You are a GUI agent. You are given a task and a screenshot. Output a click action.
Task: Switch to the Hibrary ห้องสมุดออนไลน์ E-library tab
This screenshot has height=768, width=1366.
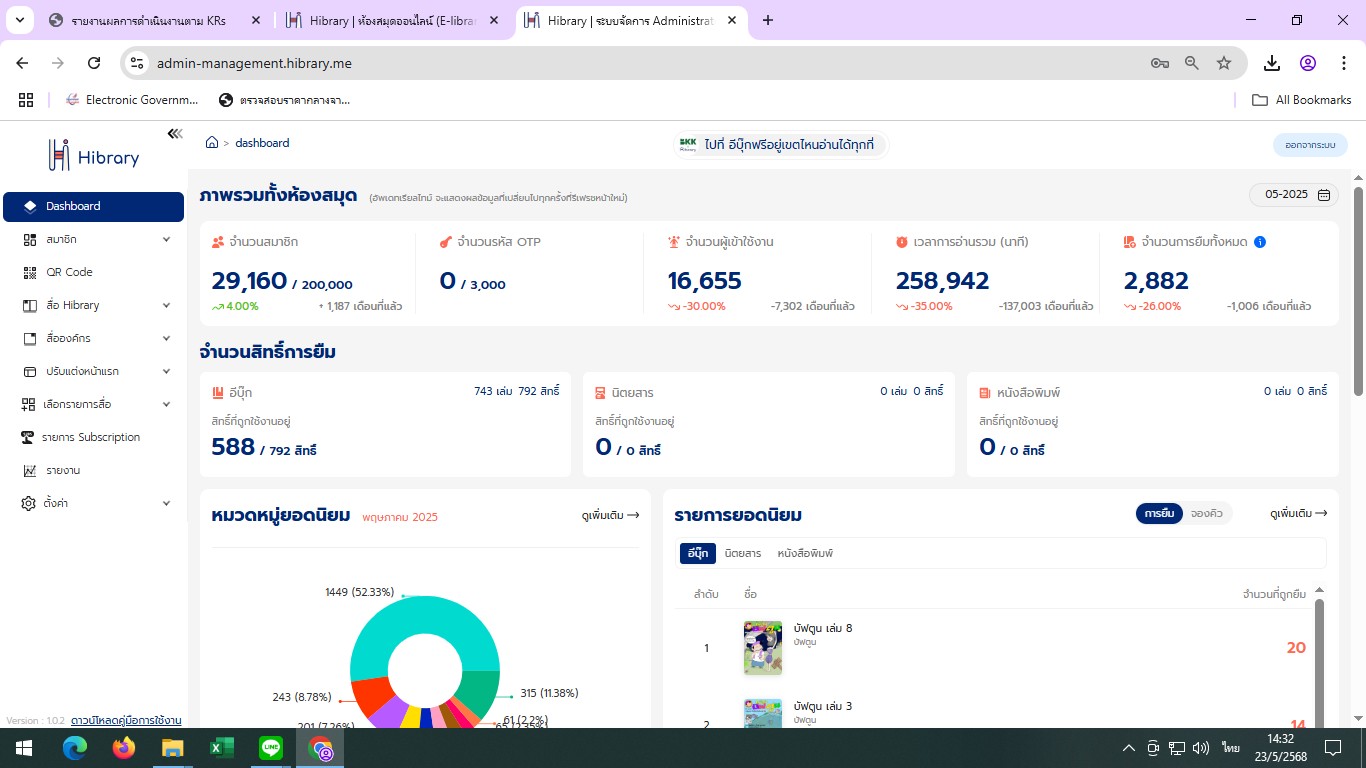point(393,20)
